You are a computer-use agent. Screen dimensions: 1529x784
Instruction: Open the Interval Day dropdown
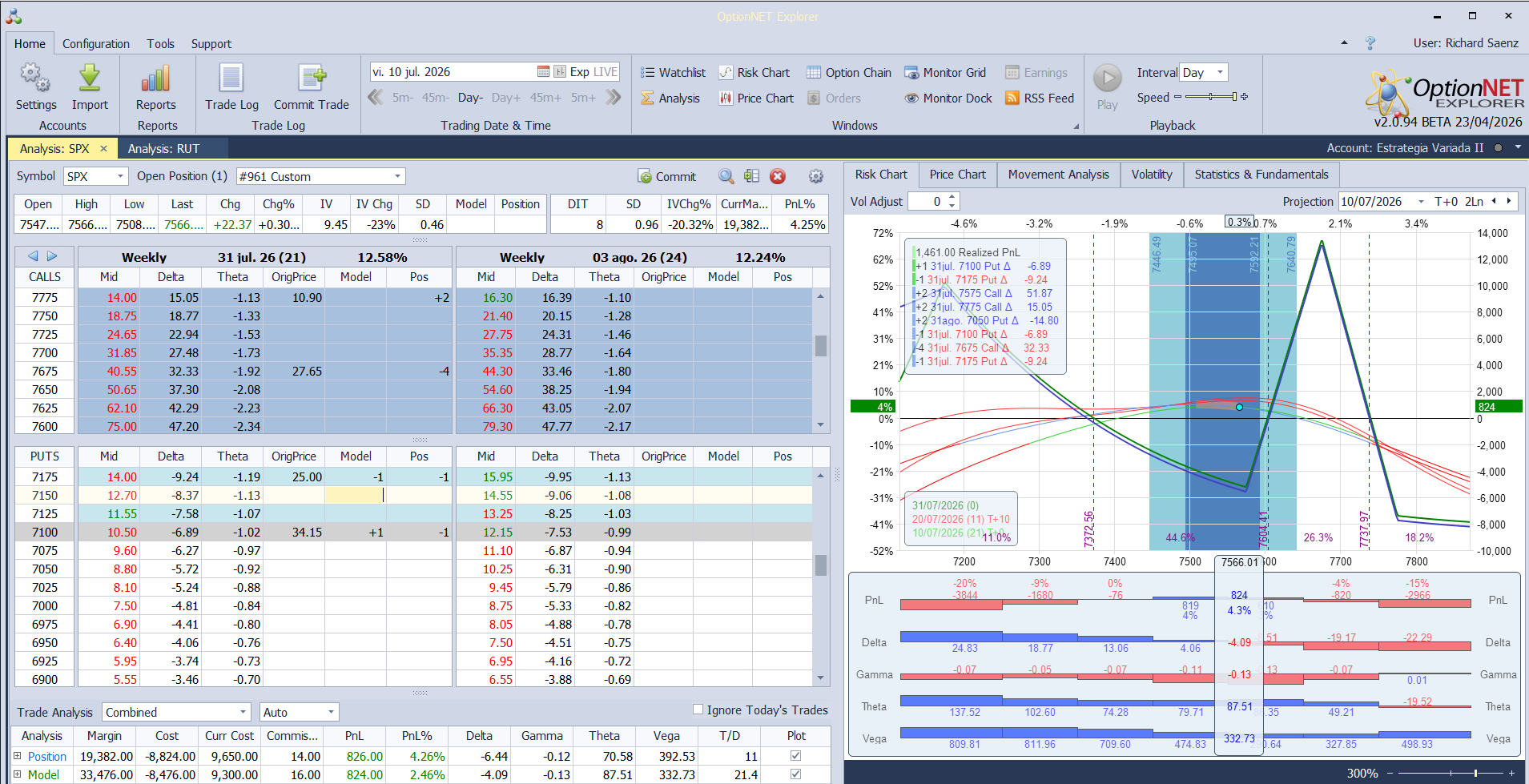point(1220,72)
